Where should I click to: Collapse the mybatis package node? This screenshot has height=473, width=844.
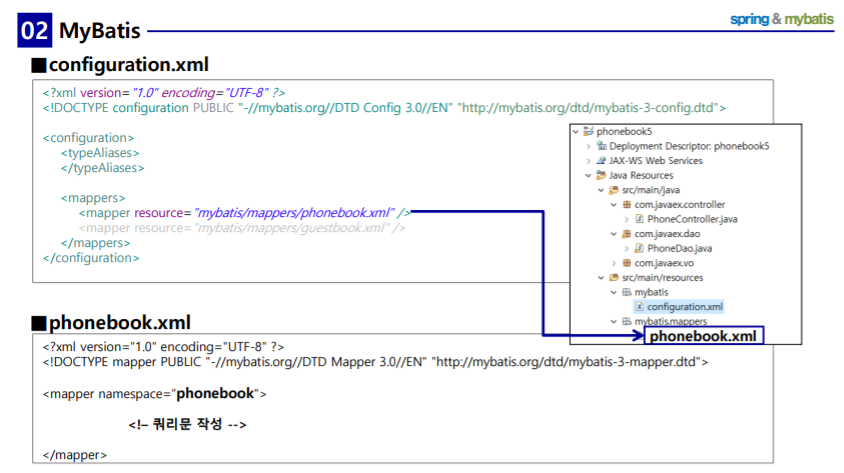614,292
